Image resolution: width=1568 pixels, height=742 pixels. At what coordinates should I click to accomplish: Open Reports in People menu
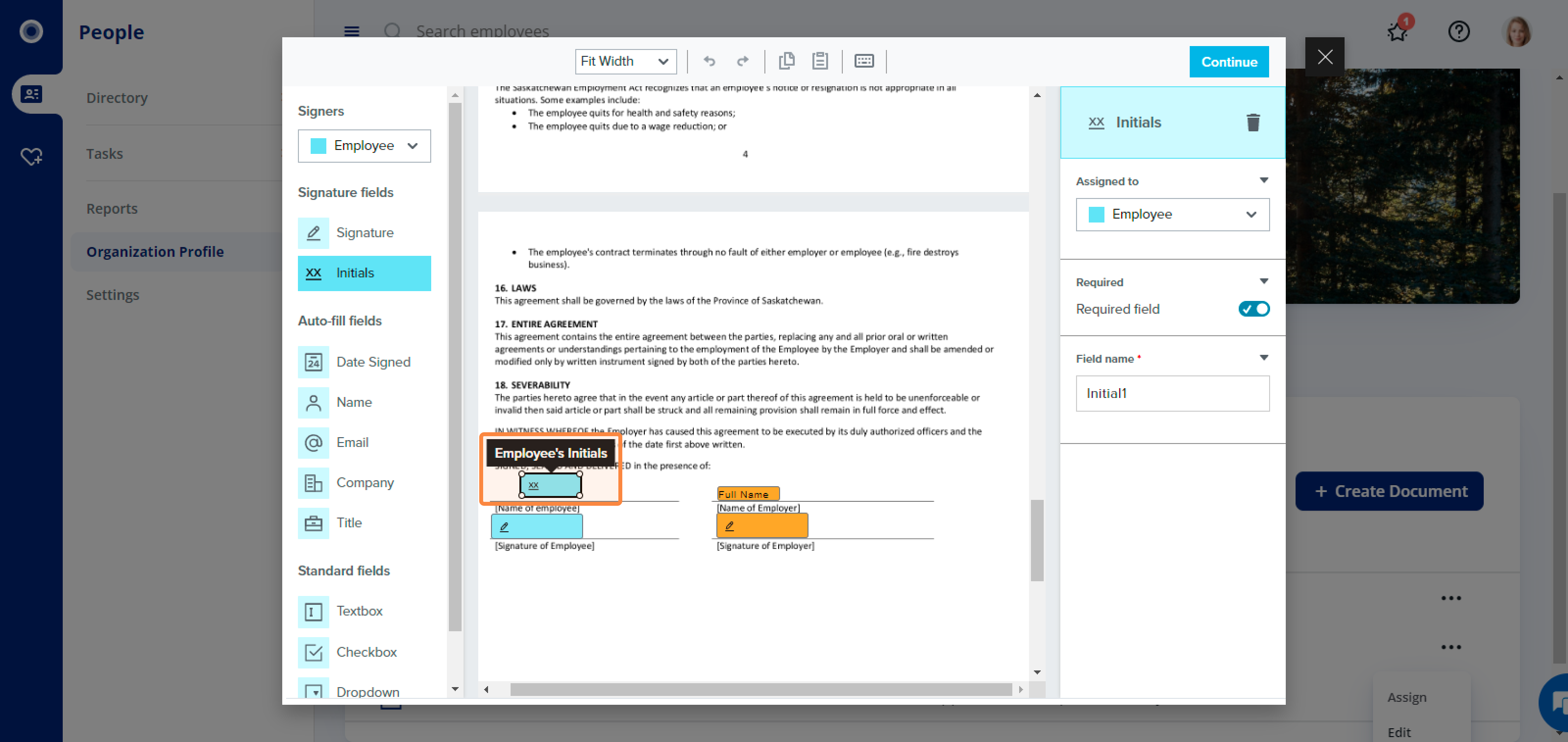coord(112,208)
